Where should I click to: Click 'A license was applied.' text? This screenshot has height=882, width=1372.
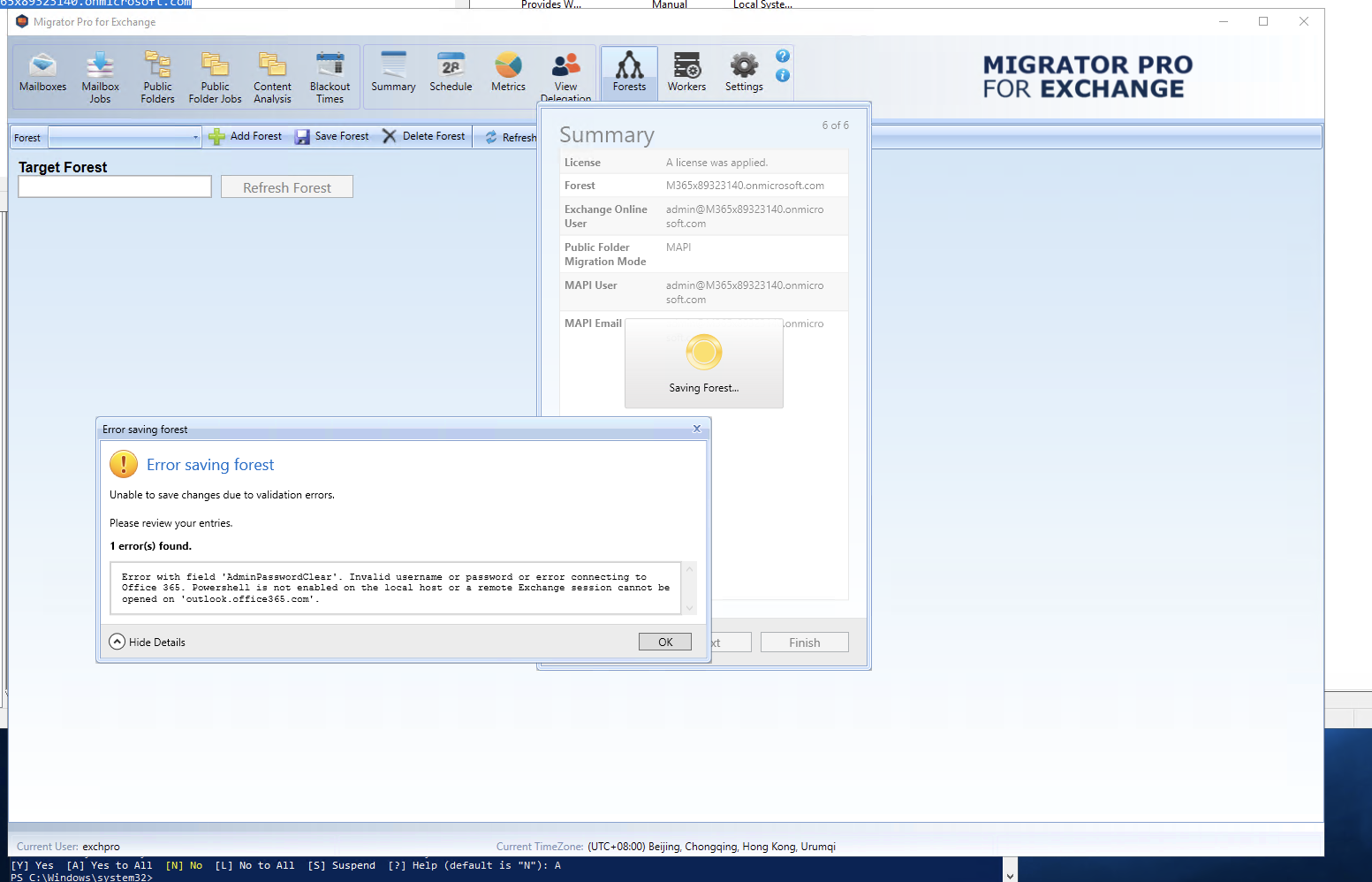click(x=716, y=163)
